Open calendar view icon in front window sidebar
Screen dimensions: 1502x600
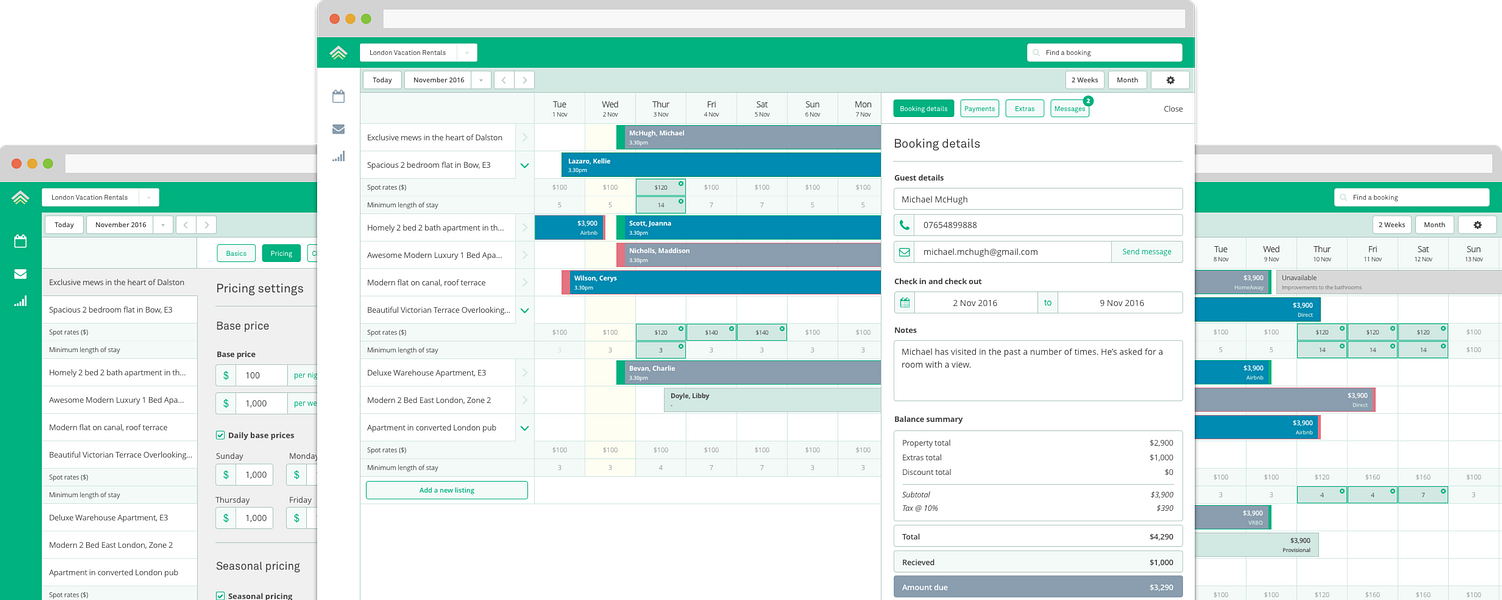(x=339, y=97)
